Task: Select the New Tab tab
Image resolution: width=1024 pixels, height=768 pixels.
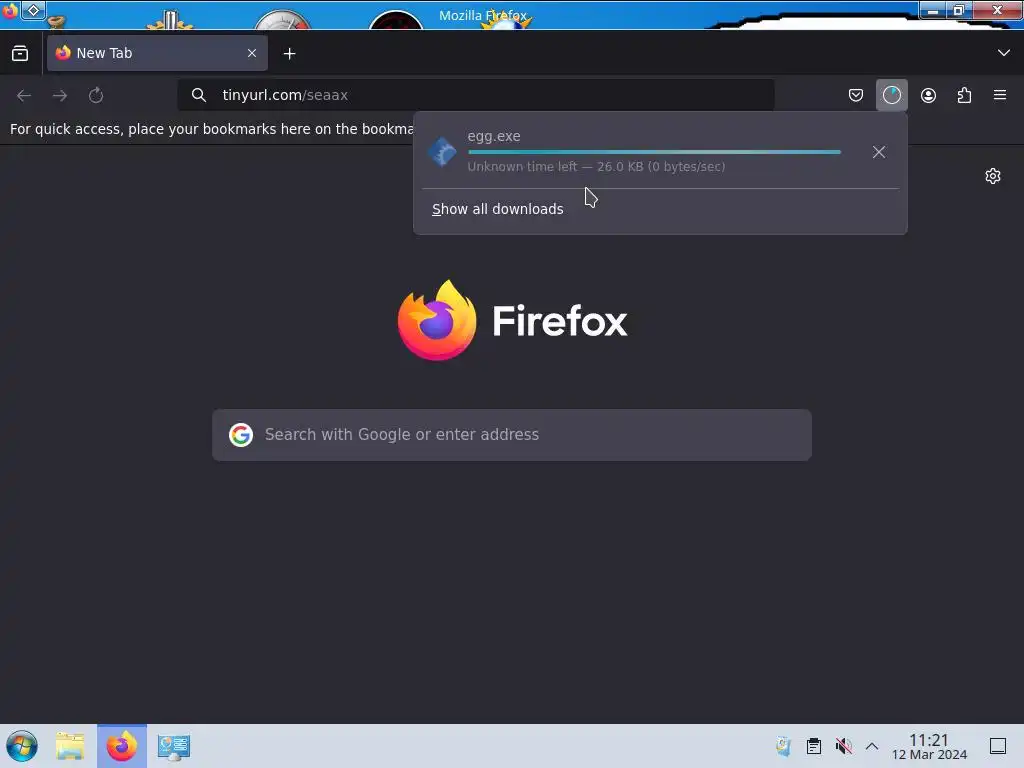Action: [x=157, y=54]
